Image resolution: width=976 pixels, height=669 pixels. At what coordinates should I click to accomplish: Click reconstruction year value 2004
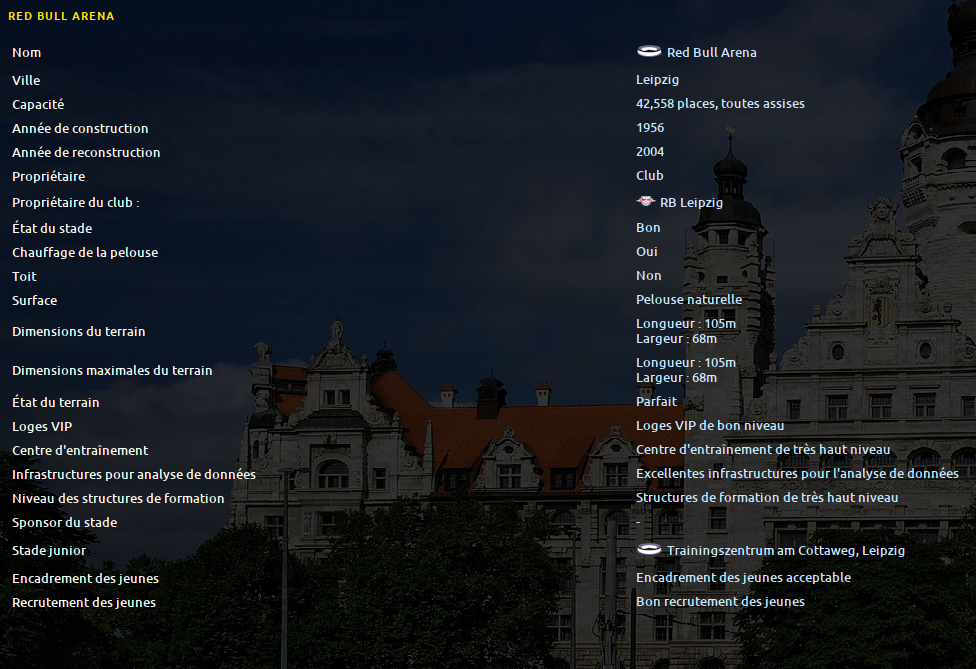tap(650, 152)
